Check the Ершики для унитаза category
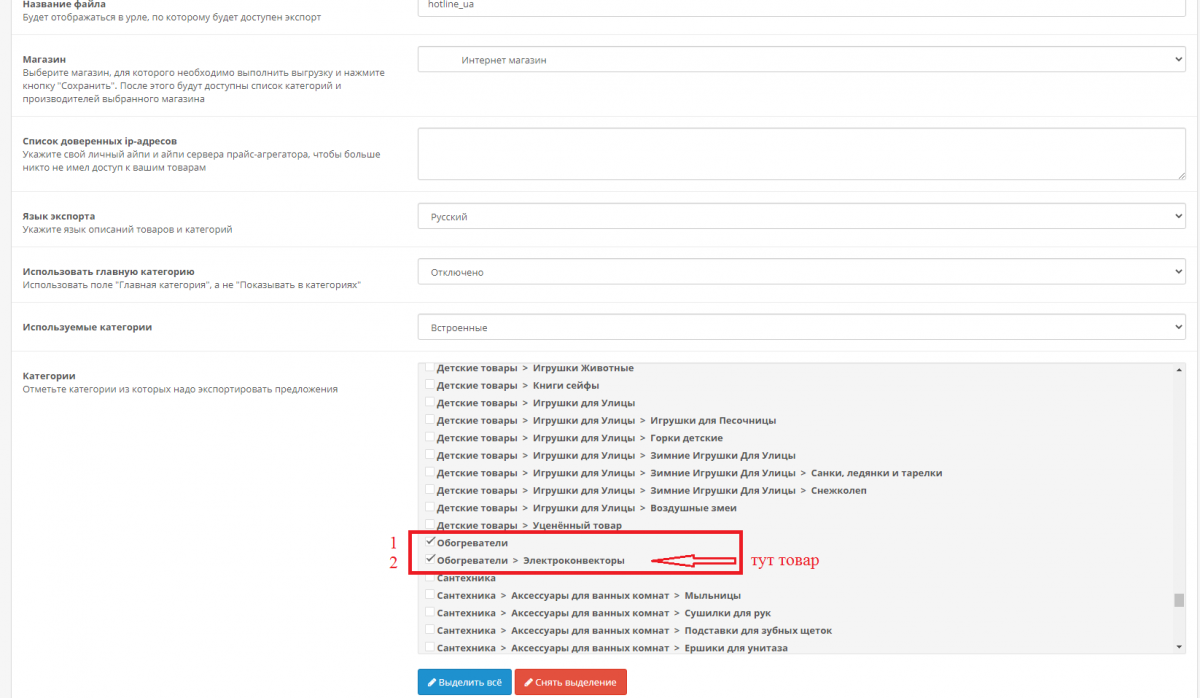The image size is (1200, 698). 431,648
